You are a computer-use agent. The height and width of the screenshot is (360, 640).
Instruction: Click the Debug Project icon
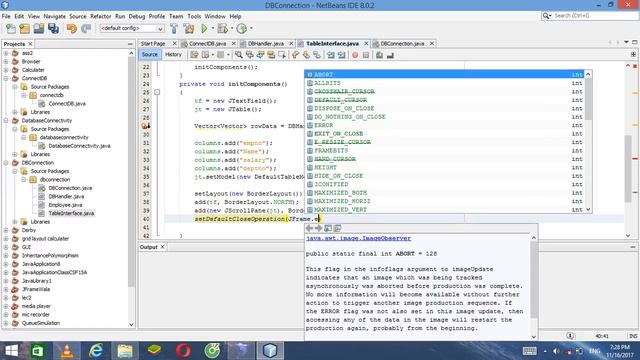point(222,29)
